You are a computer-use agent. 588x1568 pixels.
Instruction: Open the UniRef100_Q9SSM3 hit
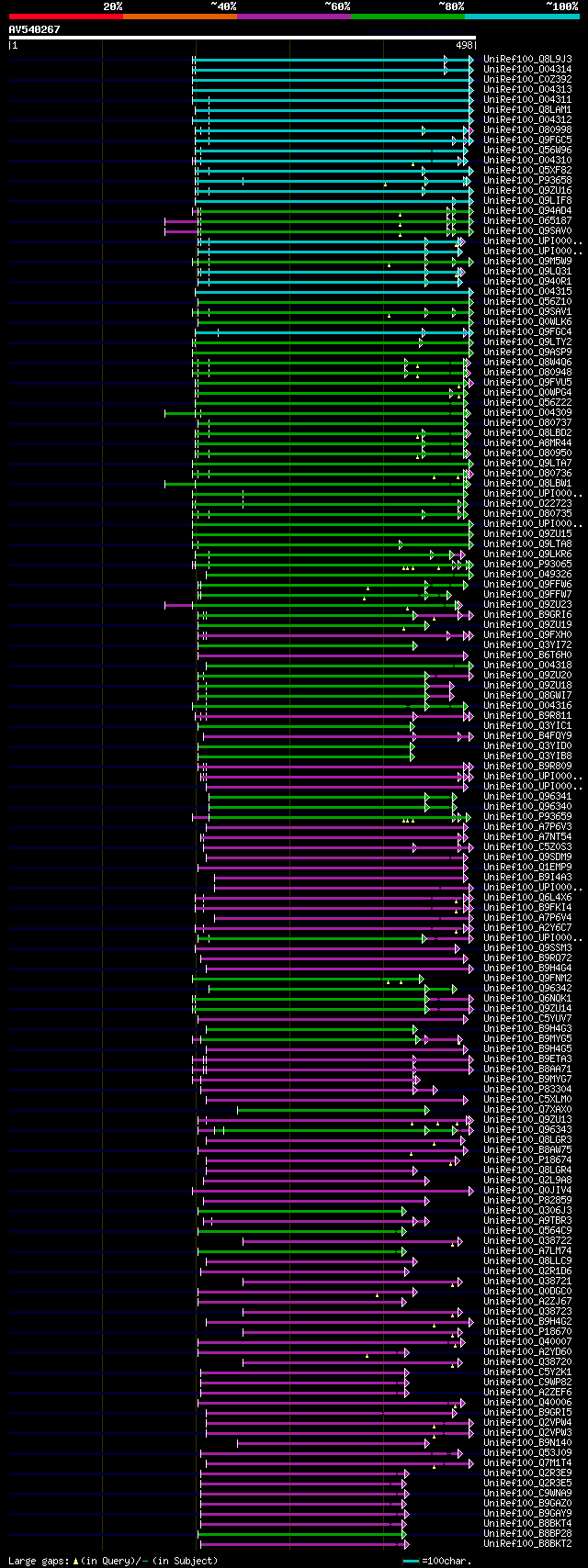[528, 947]
